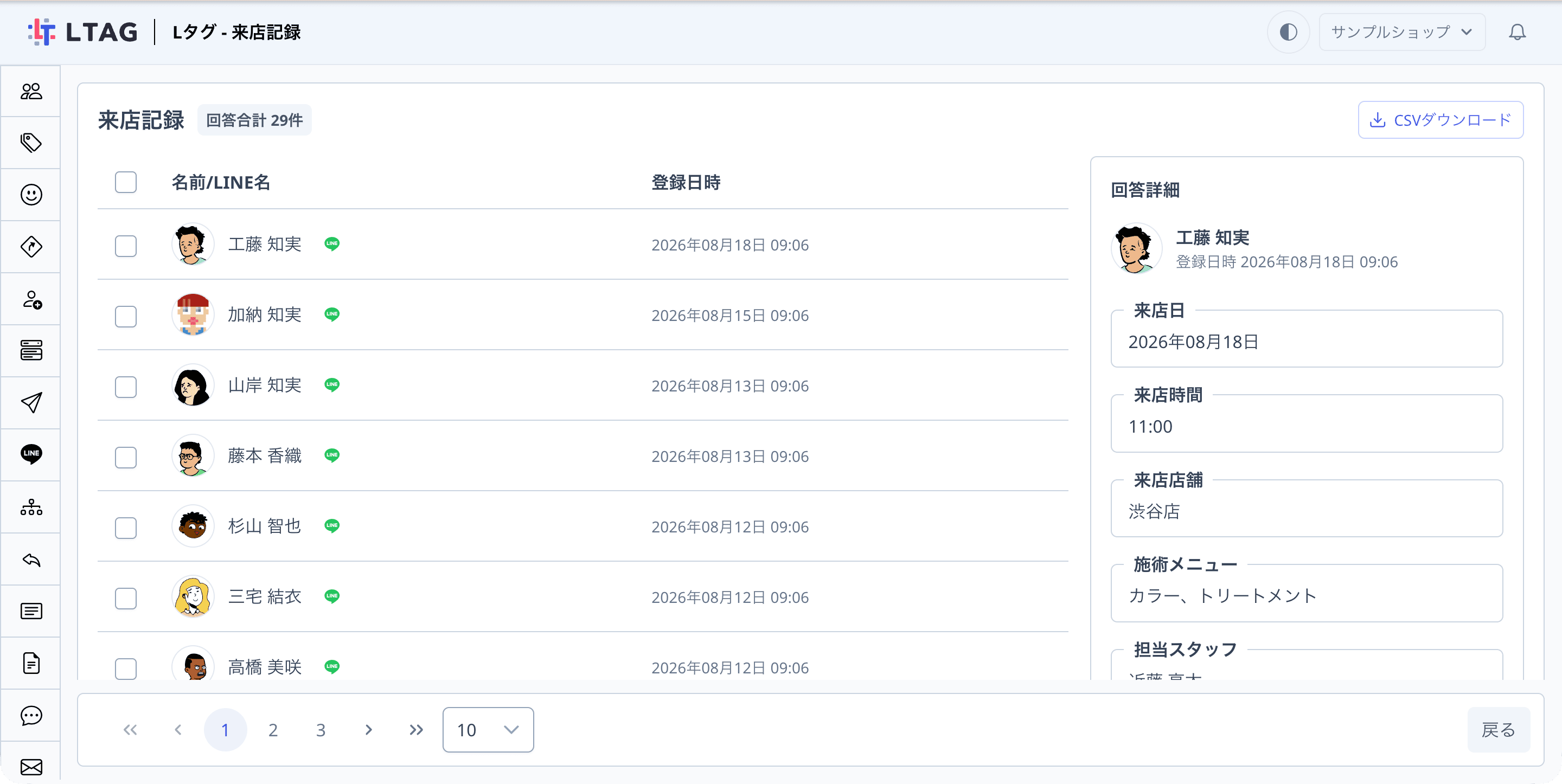Open the chat bubble sidebar icon

[31, 716]
